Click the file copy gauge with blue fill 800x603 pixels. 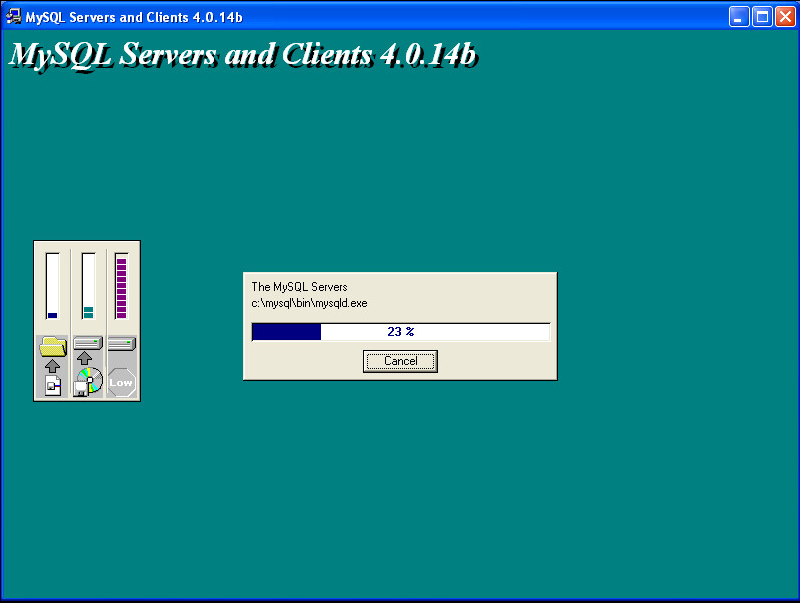(x=52, y=286)
